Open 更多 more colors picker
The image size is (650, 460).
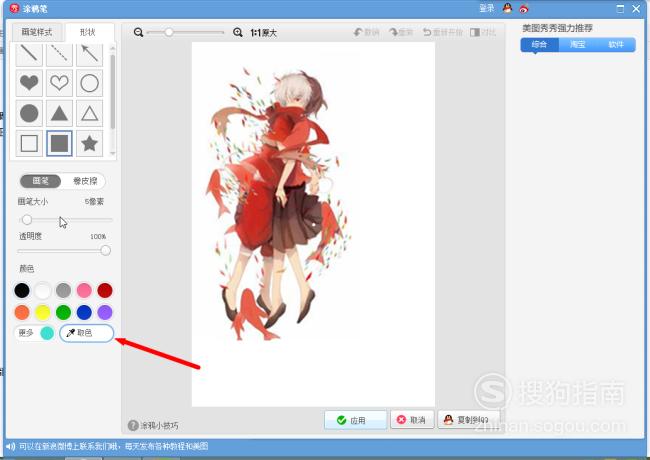(x=35, y=333)
